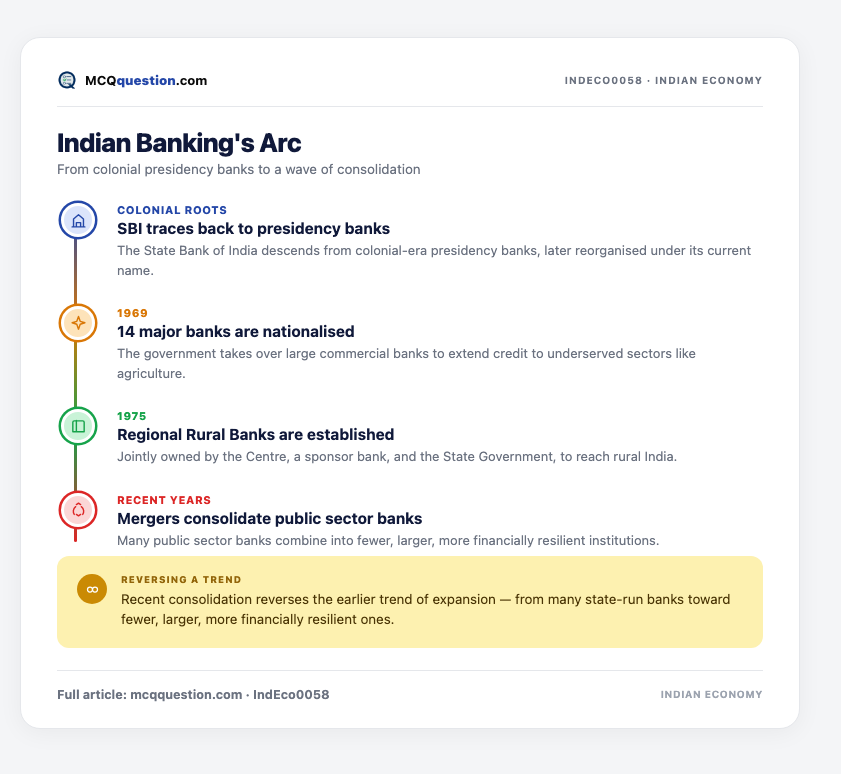The width and height of the screenshot is (841, 774).
Task: Click the MCQquestion logo icon
Action: pyautogui.click(x=67, y=80)
